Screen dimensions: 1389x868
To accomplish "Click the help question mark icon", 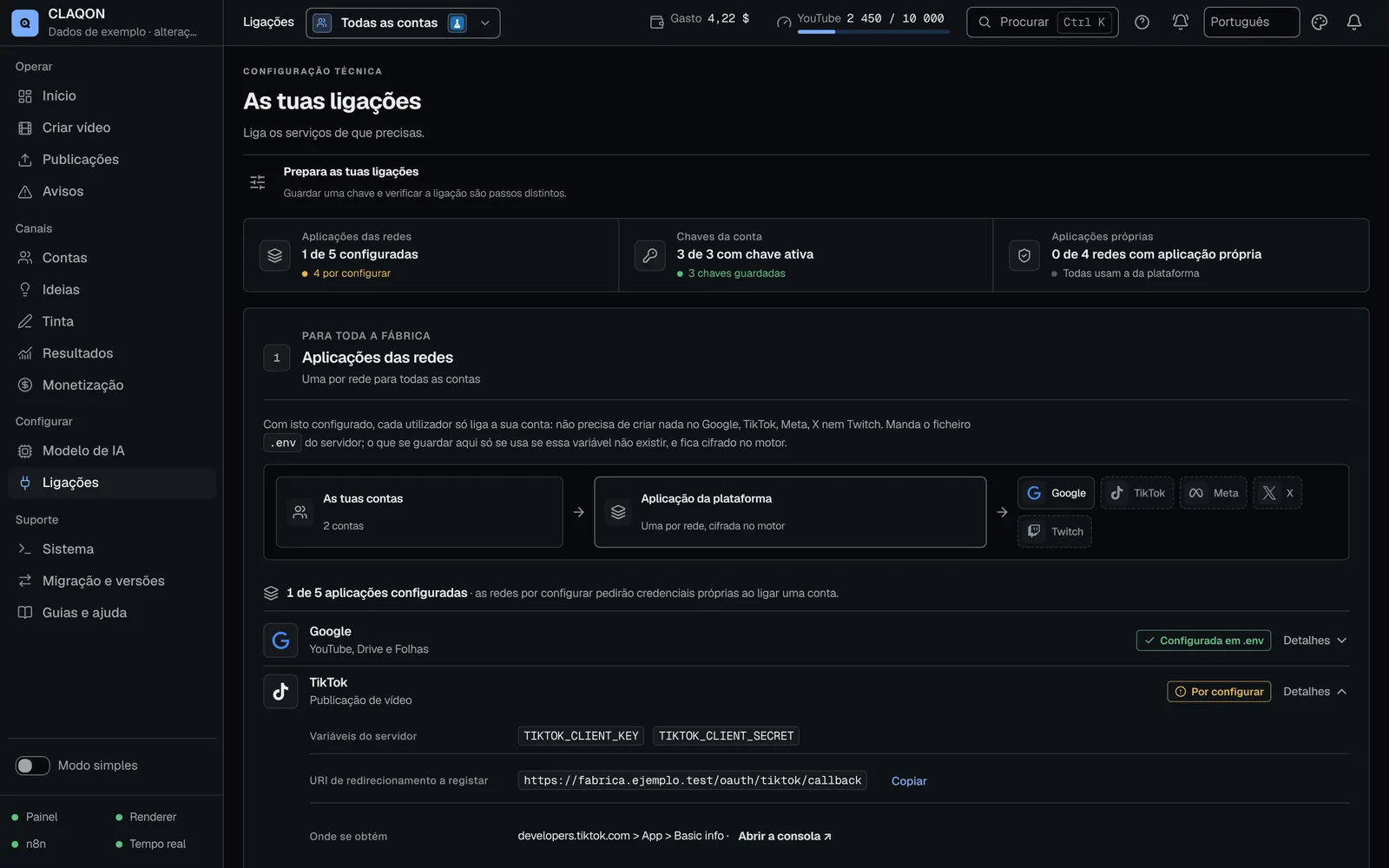I will tap(1142, 23).
